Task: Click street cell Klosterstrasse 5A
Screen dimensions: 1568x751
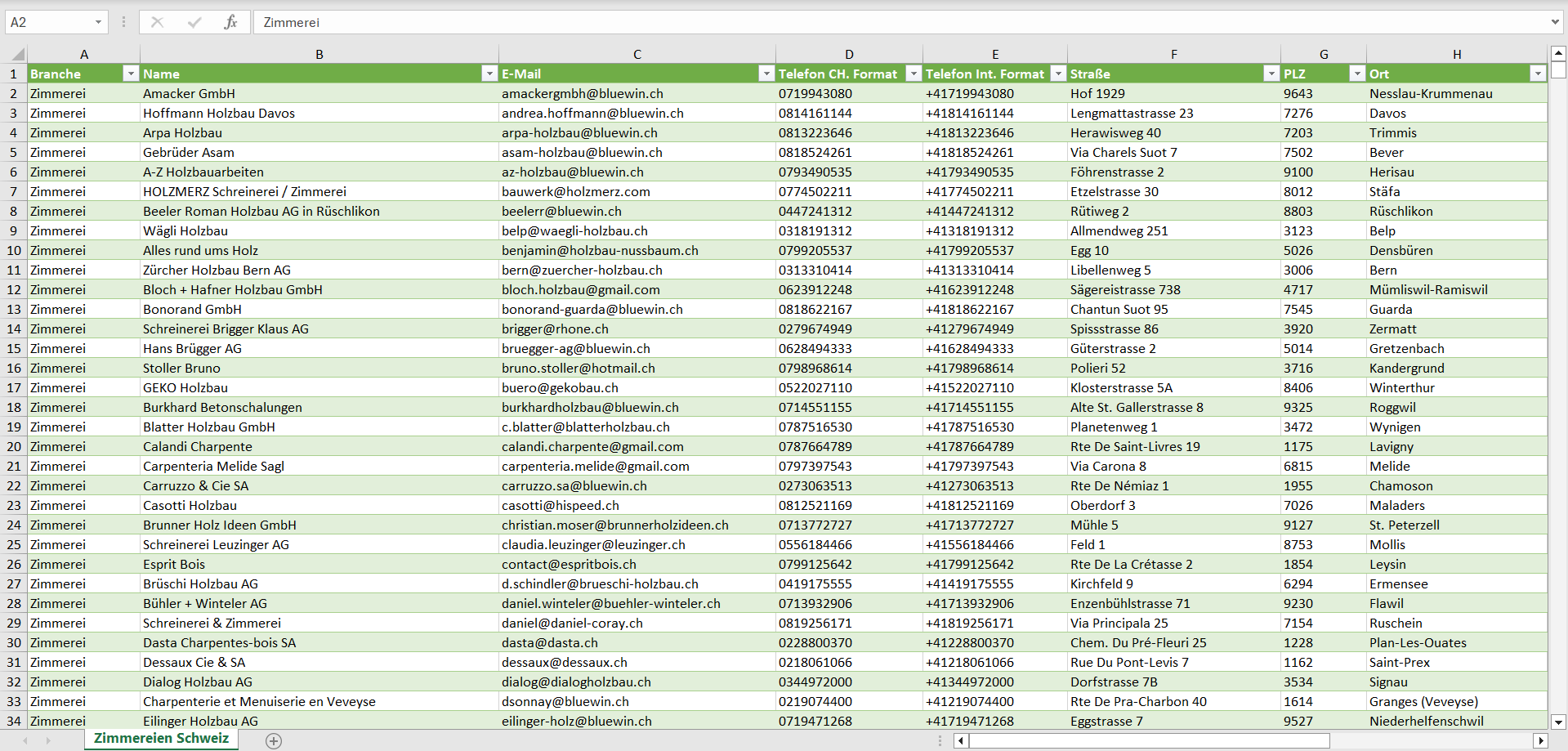Action: click(1174, 387)
